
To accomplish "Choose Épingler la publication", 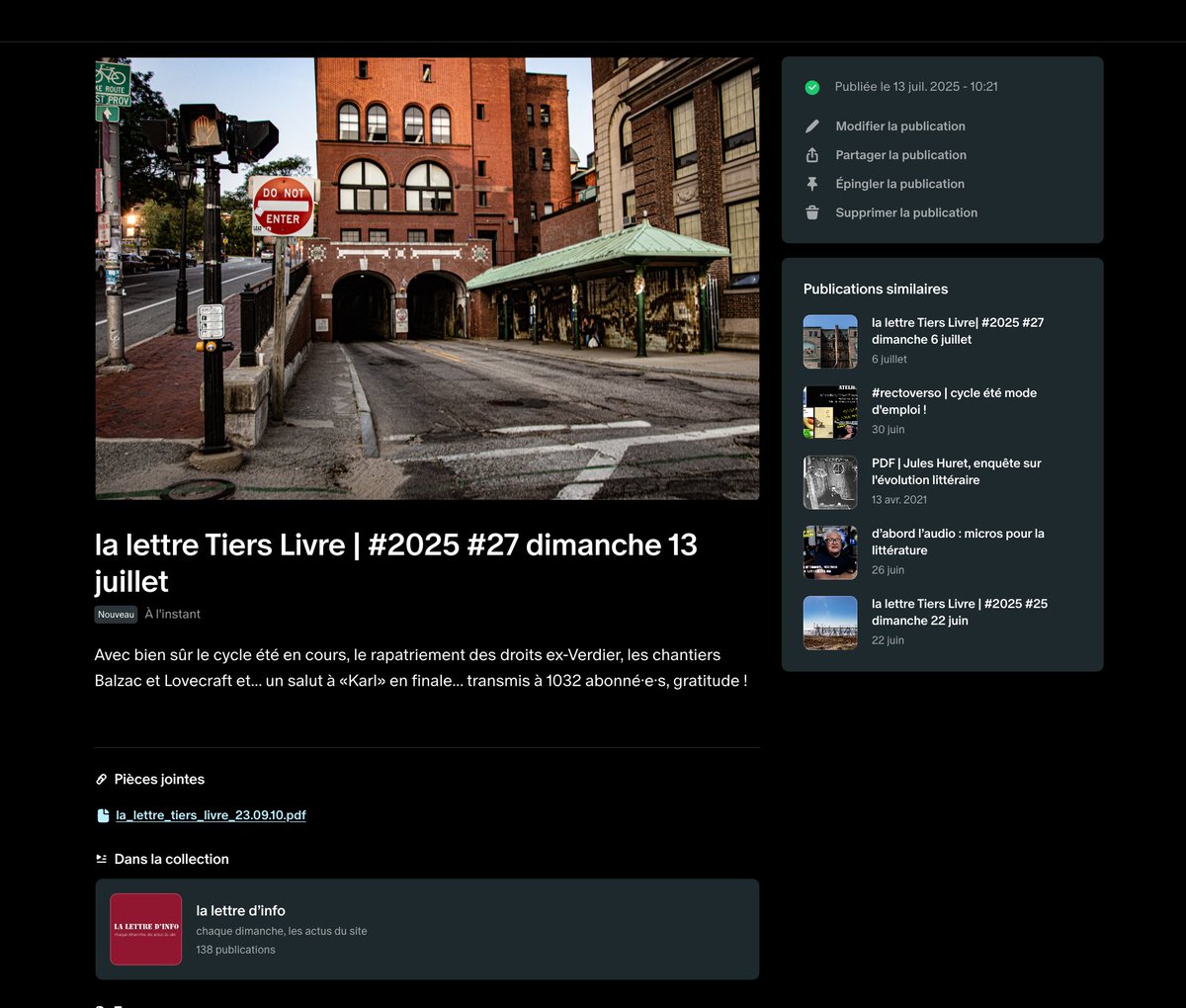I will click(900, 184).
